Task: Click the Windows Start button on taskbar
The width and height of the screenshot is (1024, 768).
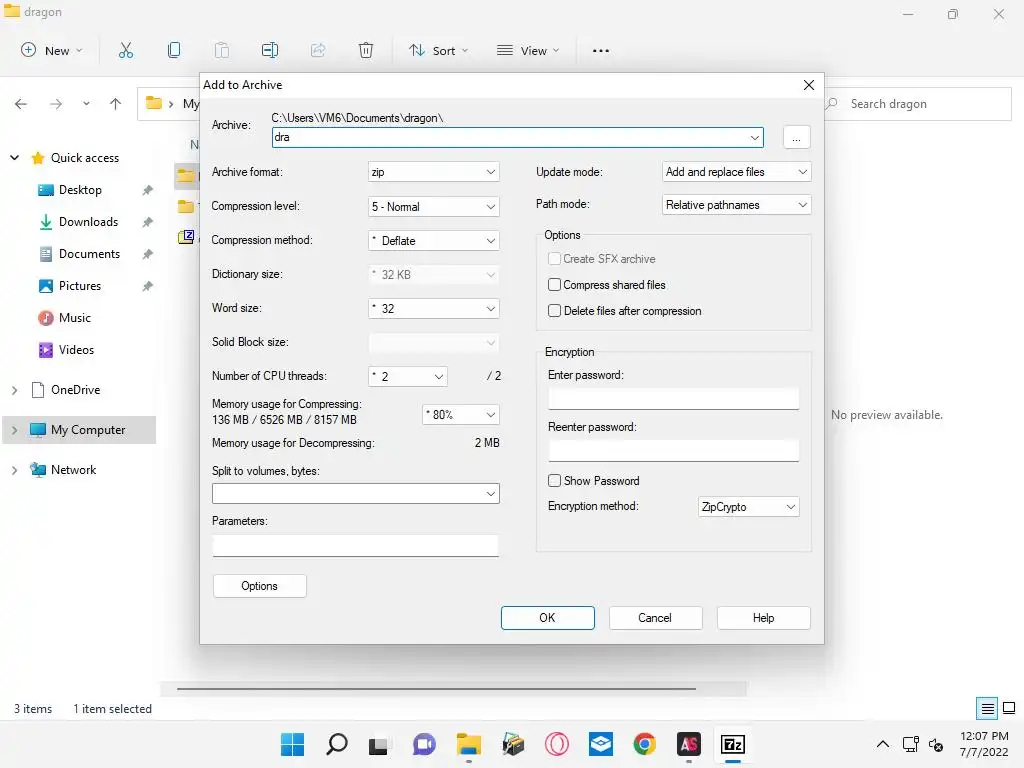Action: point(293,744)
